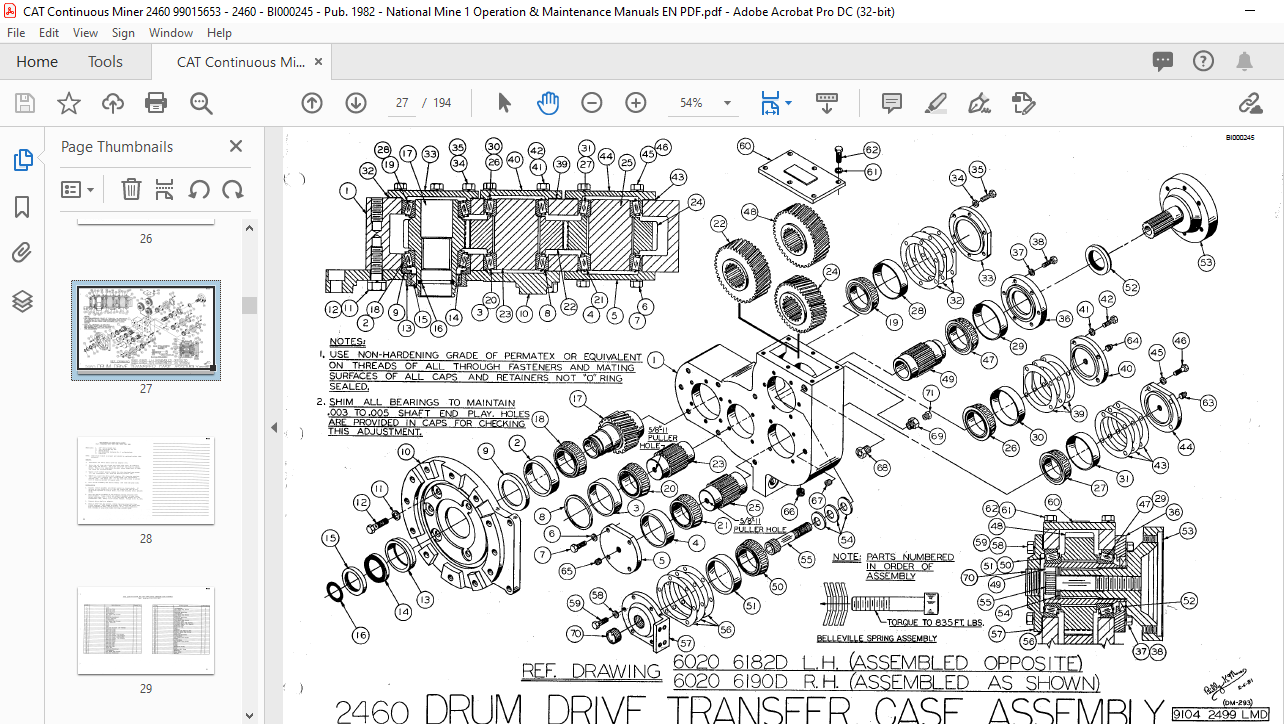
Task: Open the View menu
Action: pos(85,33)
